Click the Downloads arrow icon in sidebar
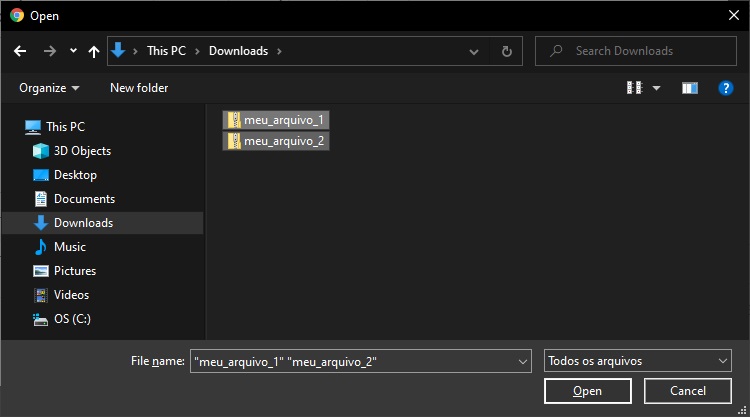Screen dimensions: 750x417 [41, 223]
